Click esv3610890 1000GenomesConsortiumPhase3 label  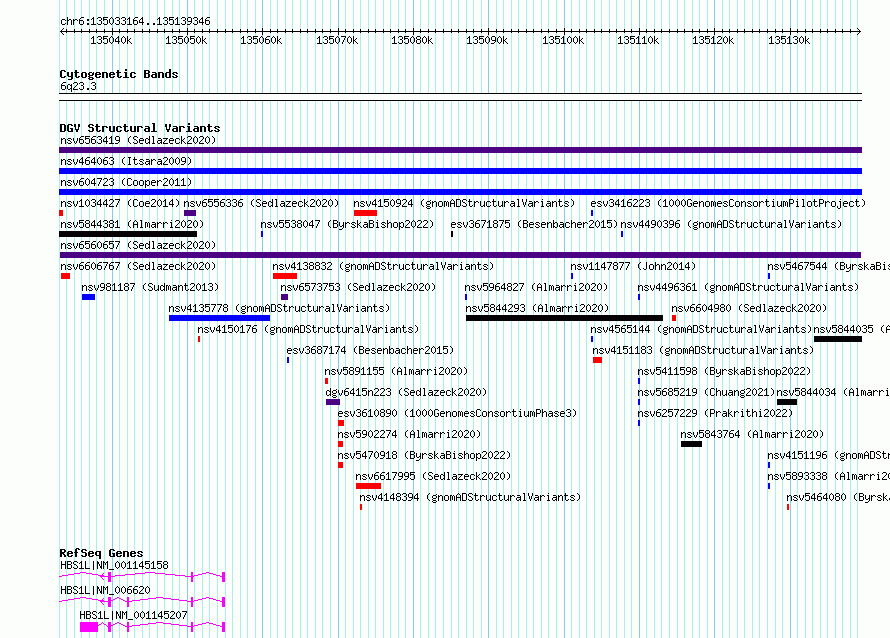tap(457, 413)
